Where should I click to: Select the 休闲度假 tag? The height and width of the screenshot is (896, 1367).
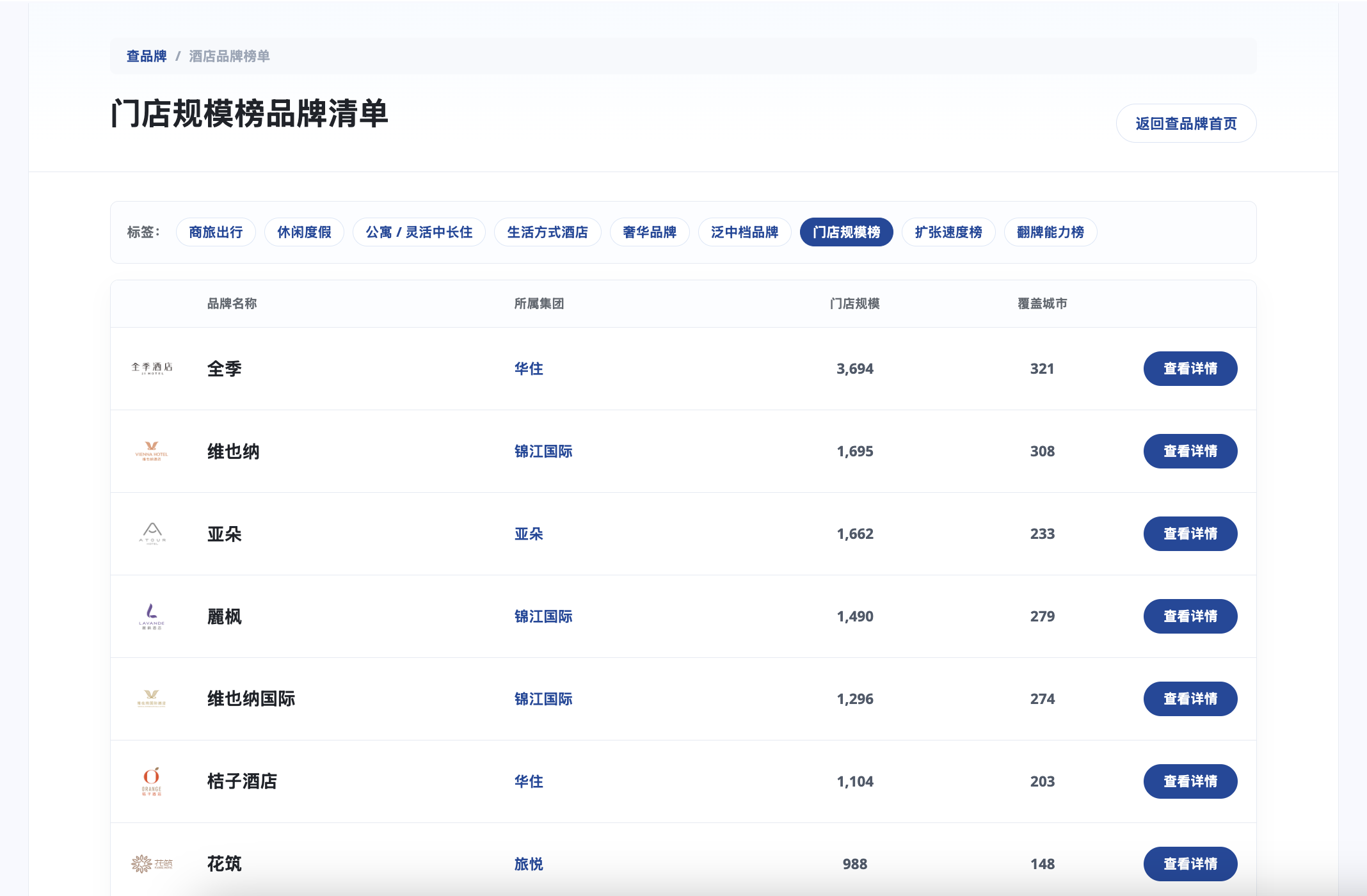[304, 232]
